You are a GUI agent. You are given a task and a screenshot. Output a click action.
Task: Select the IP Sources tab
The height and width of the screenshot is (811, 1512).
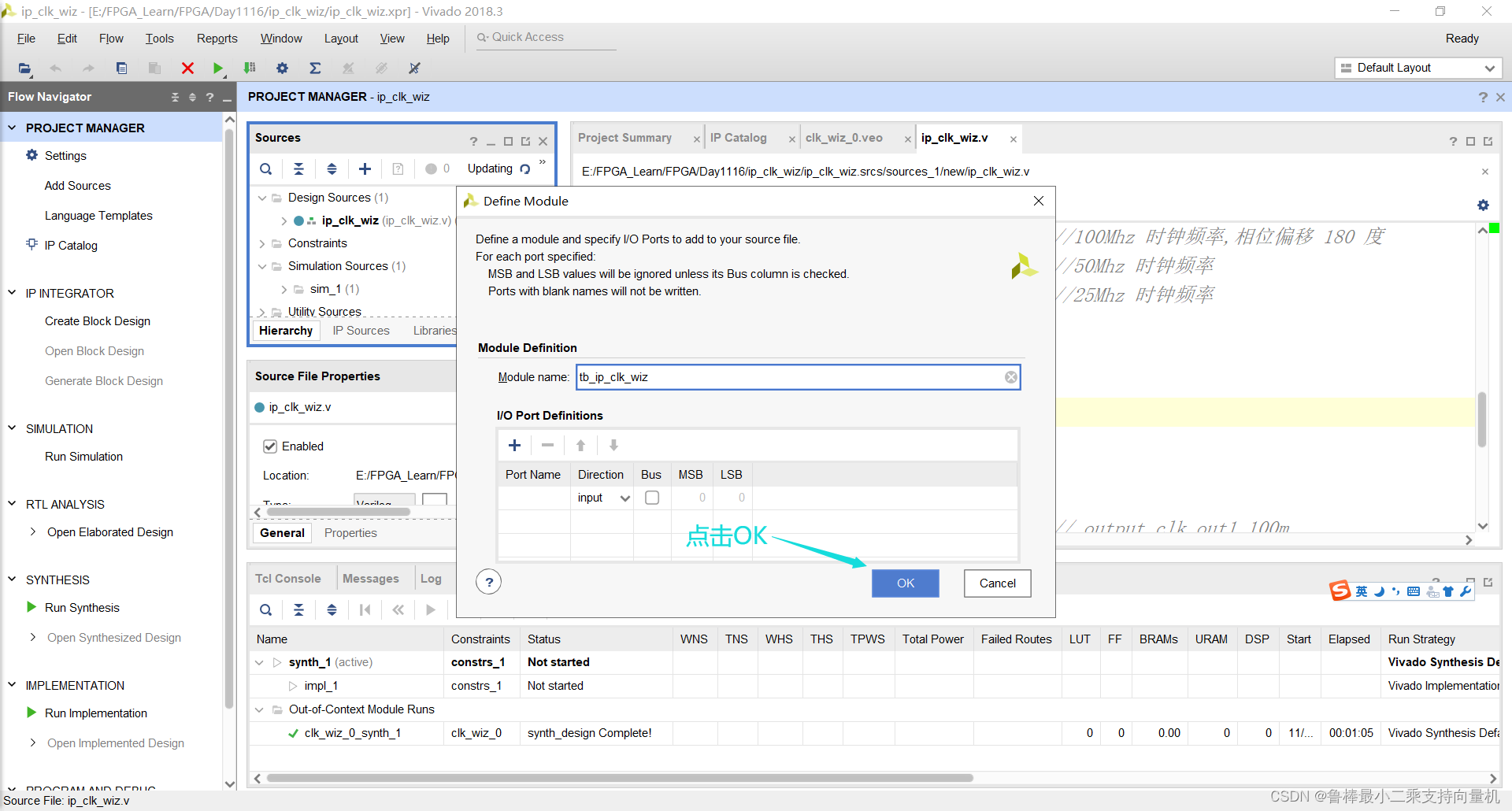361,331
